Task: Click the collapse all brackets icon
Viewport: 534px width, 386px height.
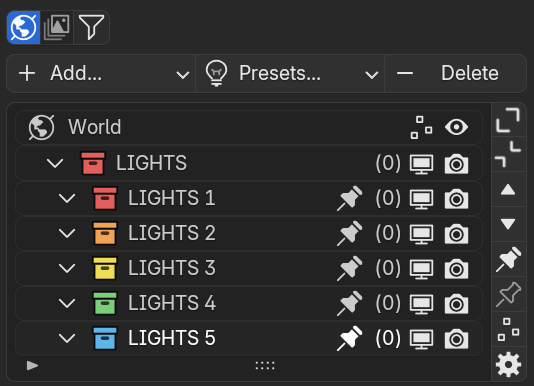Action: [x=508, y=154]
